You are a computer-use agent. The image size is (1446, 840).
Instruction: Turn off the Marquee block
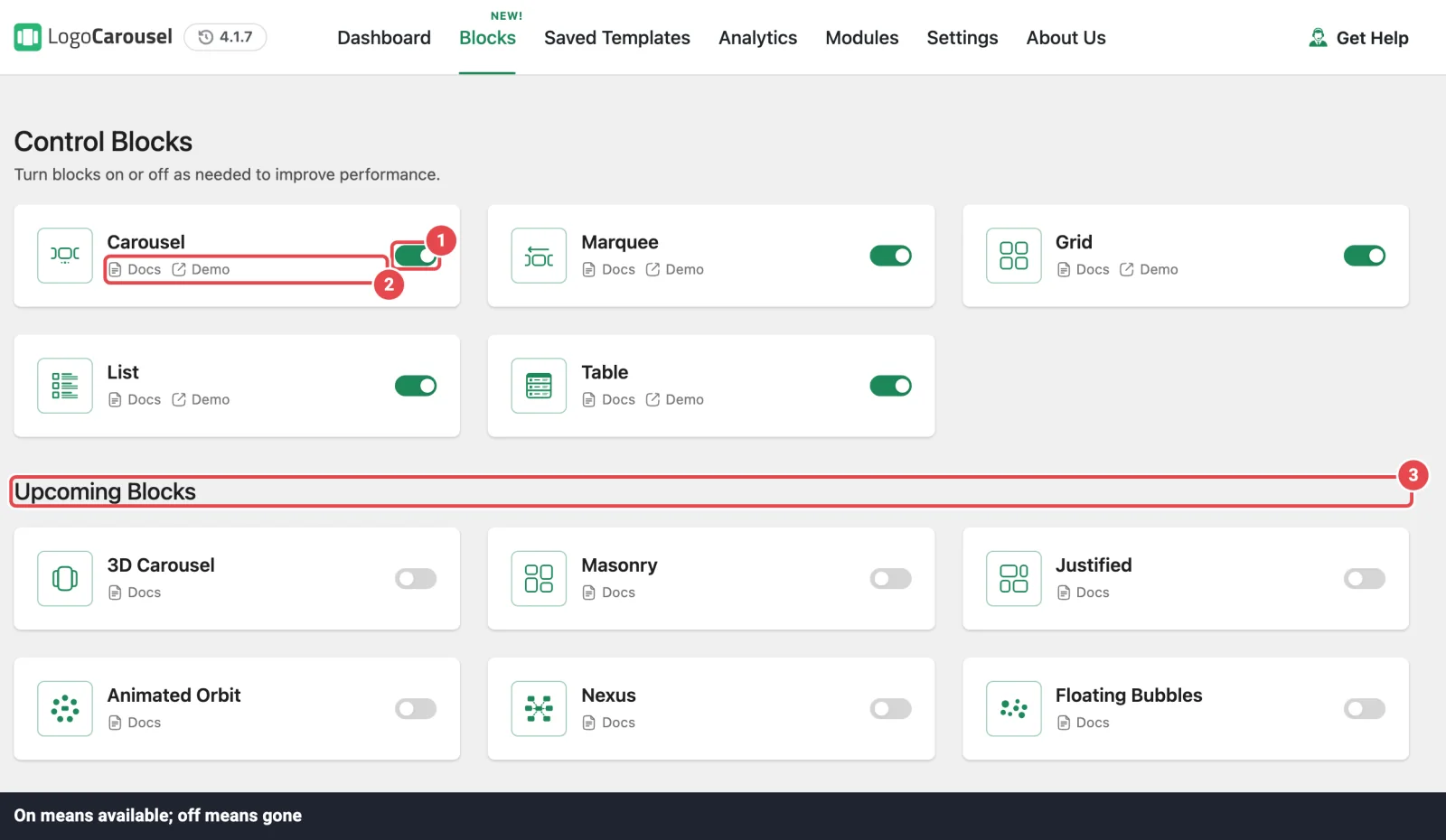pyautogui.click(x=890, y=256)
